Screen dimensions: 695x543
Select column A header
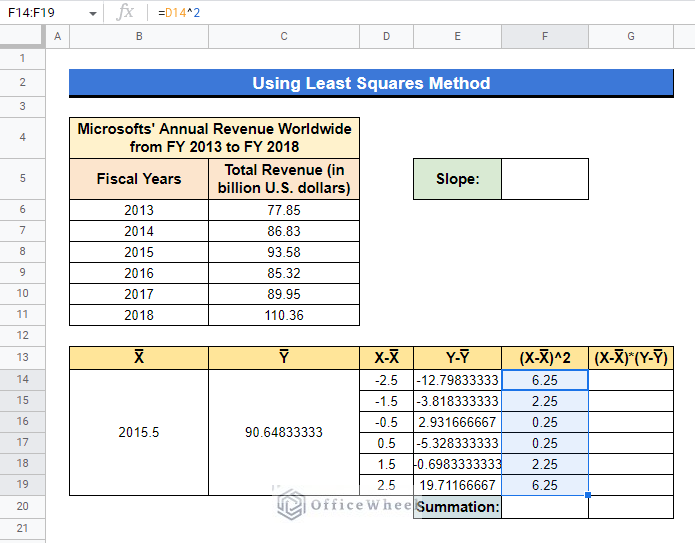58,36
